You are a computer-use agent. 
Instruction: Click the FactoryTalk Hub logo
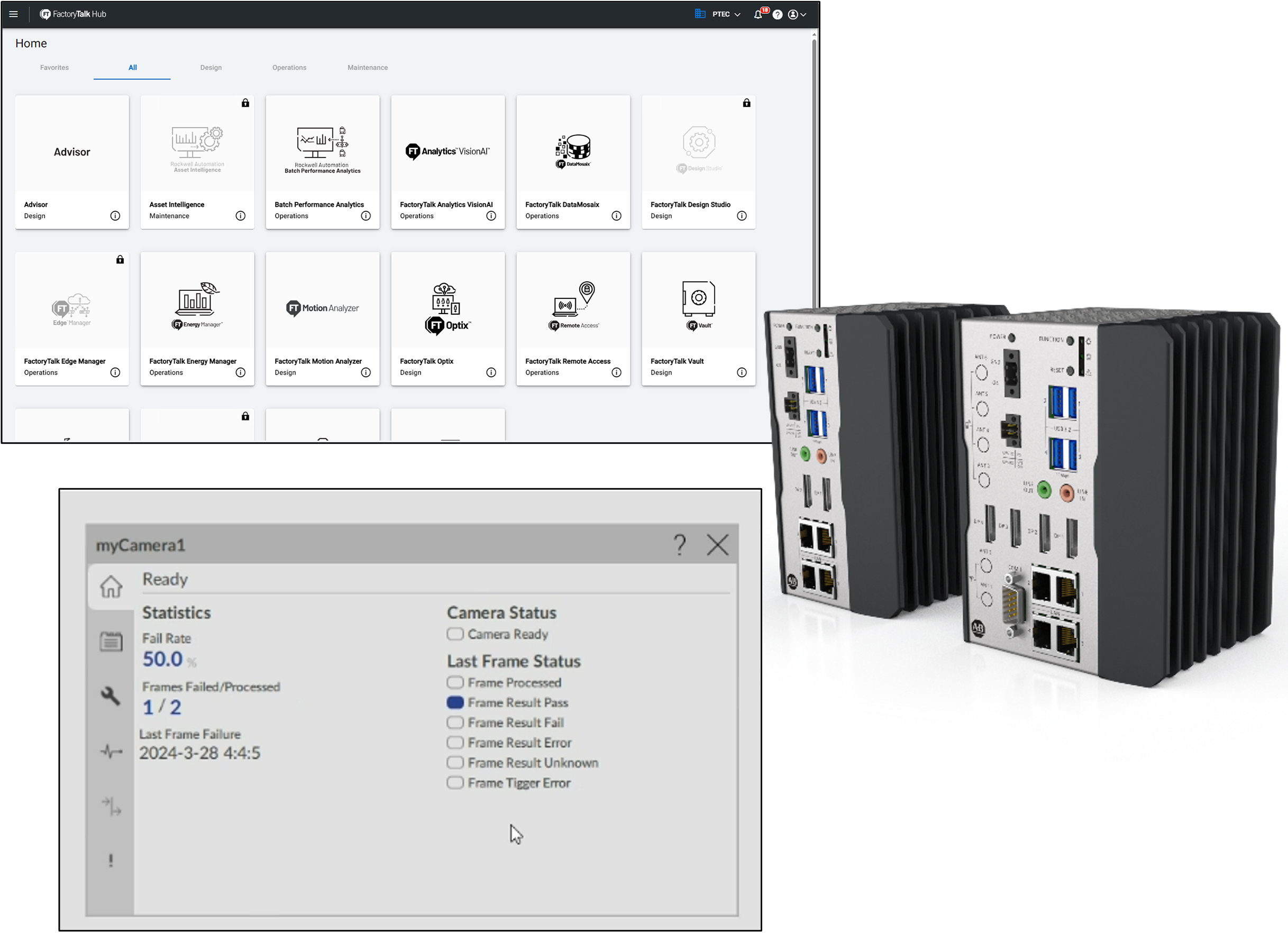click(72, 14)
